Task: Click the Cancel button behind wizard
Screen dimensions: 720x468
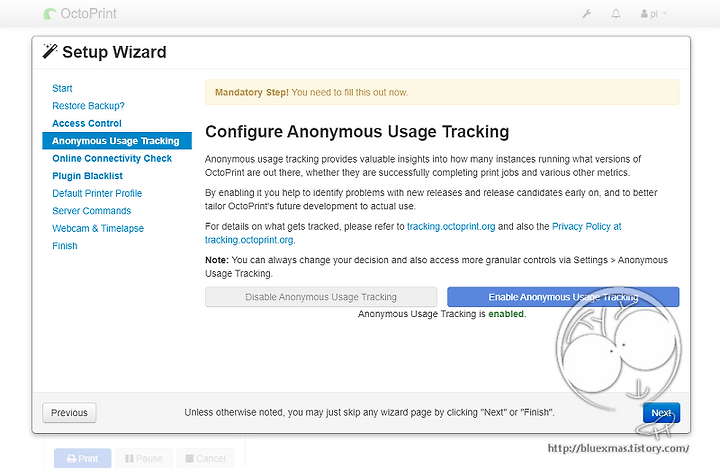Action: pyautogui.click(x=205, y=458)
